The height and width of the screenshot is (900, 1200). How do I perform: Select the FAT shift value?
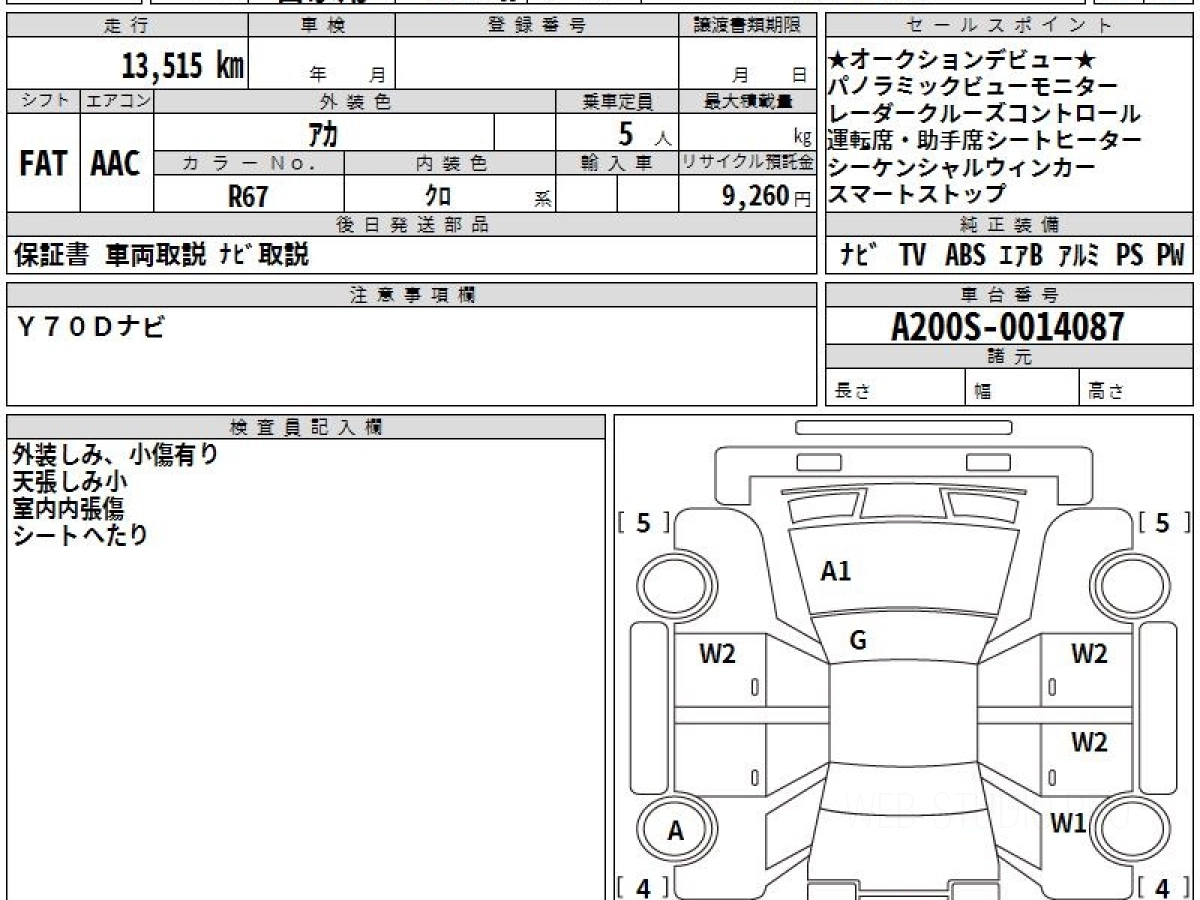pos(43,165)
